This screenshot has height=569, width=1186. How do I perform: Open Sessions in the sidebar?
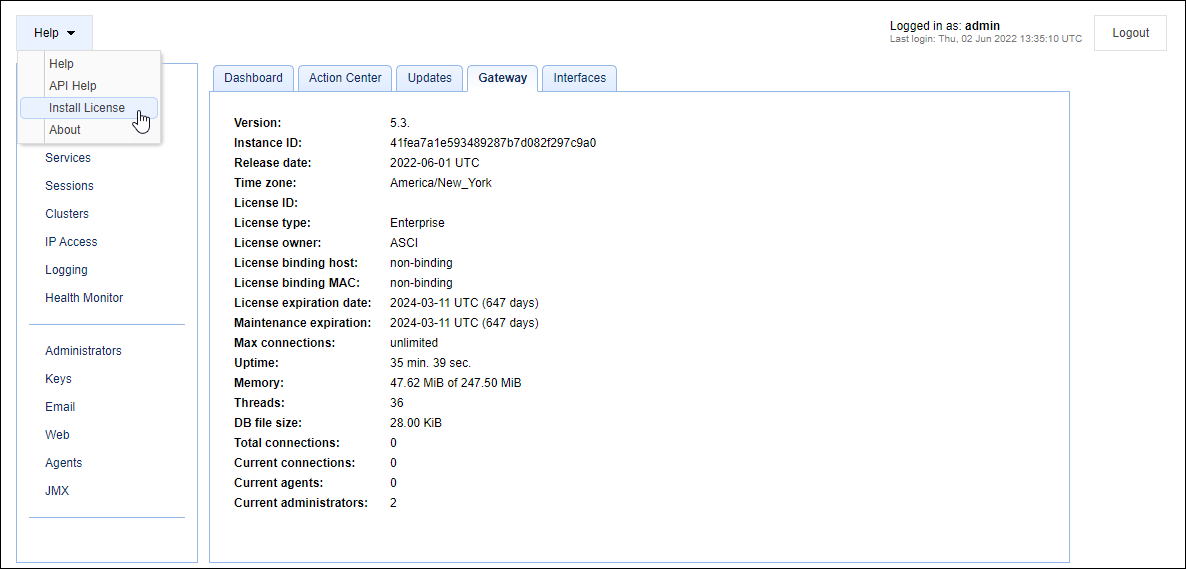[x=70, y=186]
